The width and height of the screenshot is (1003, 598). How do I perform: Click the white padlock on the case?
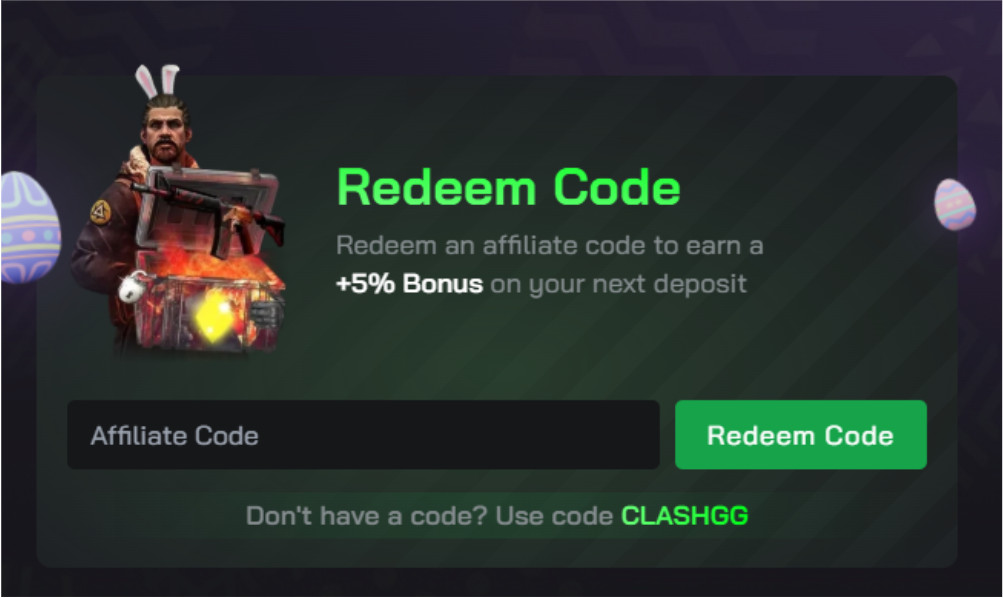(133, 287)
